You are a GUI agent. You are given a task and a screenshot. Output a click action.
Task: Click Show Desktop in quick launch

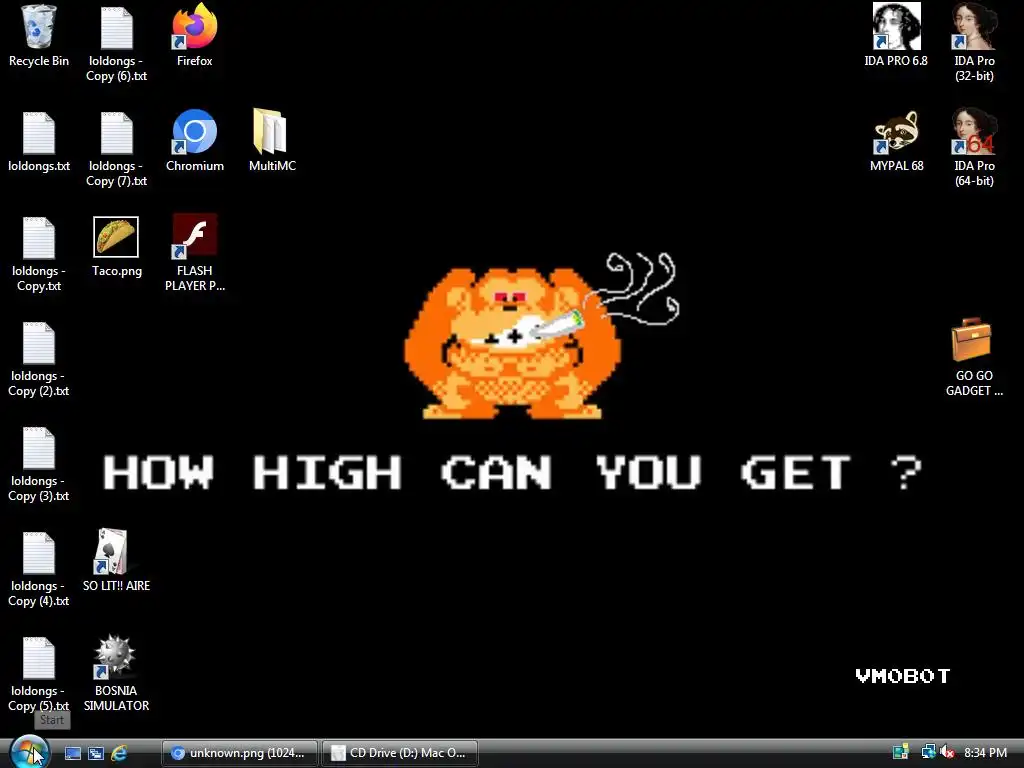pos(72,753)
